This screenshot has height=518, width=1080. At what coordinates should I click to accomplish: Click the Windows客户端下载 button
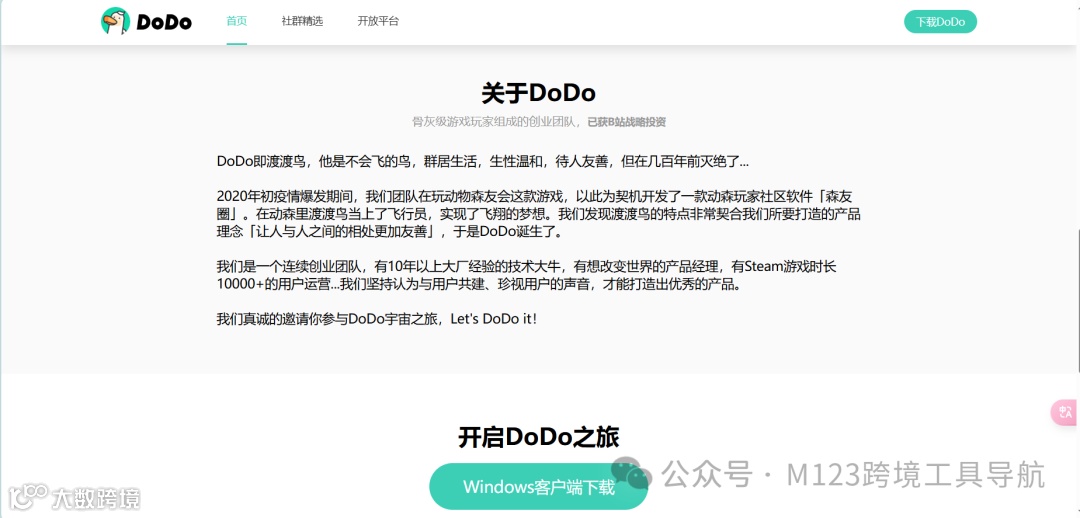pyautogui.click(x=539, y=486)
